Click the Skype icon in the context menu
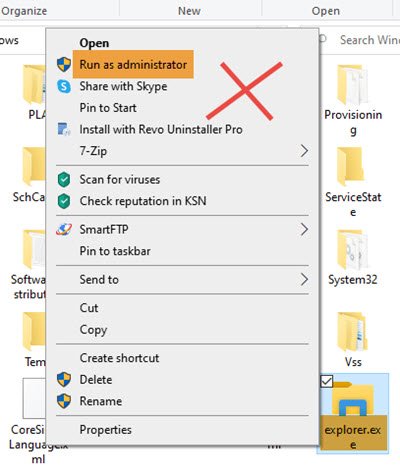The width and height of the screenshot is (400, 474). [x=64, y=86]
